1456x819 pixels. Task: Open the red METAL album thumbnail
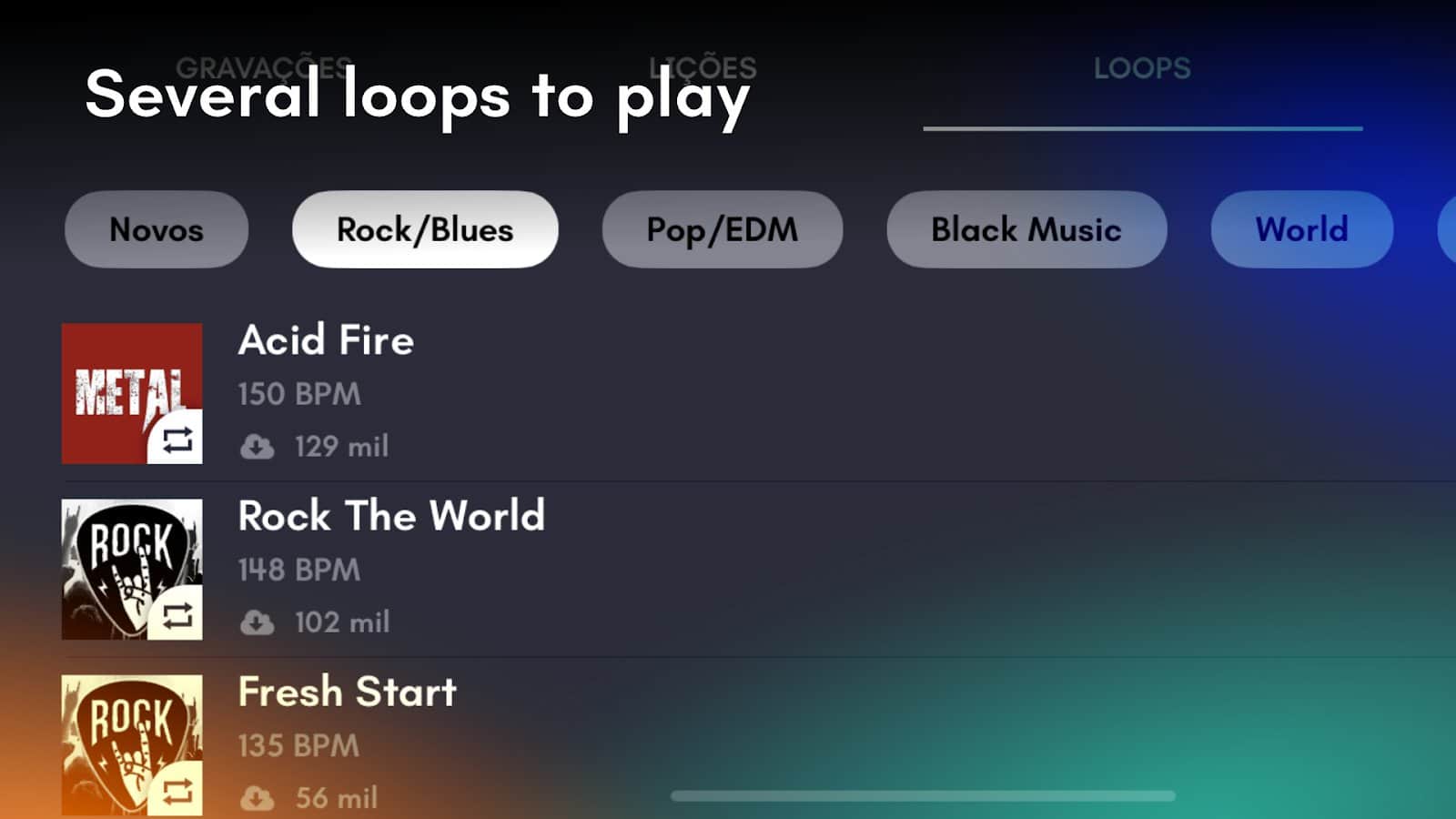[x=132, y=393]
